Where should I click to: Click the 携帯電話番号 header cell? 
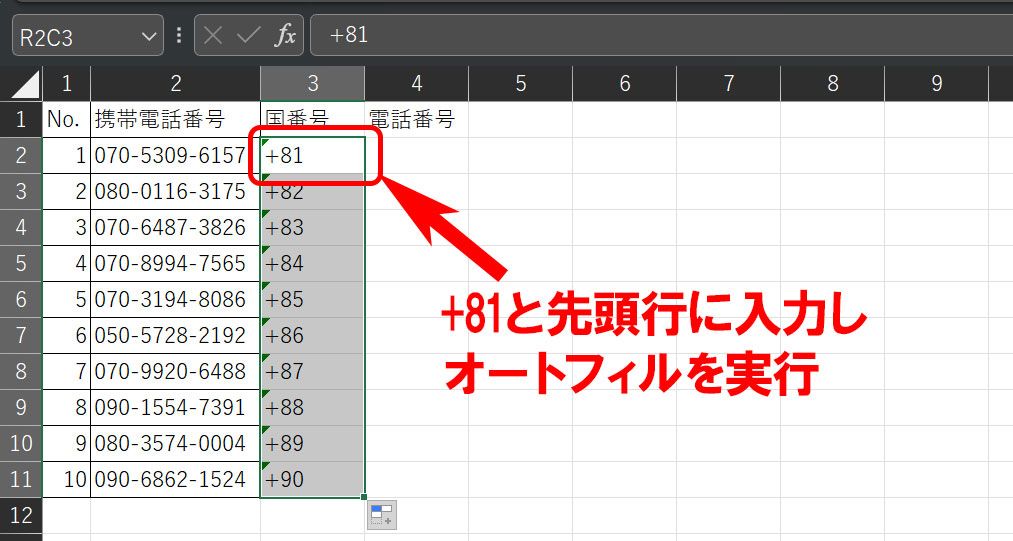point(176,119)
